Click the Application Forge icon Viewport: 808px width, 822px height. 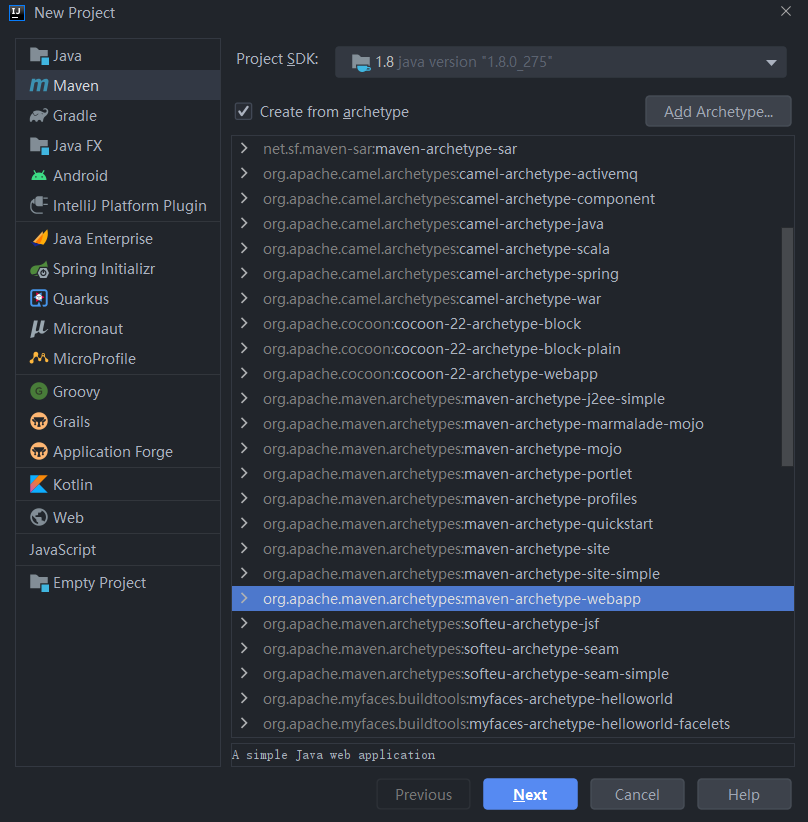pyautogui.click(x=39, y=451)
